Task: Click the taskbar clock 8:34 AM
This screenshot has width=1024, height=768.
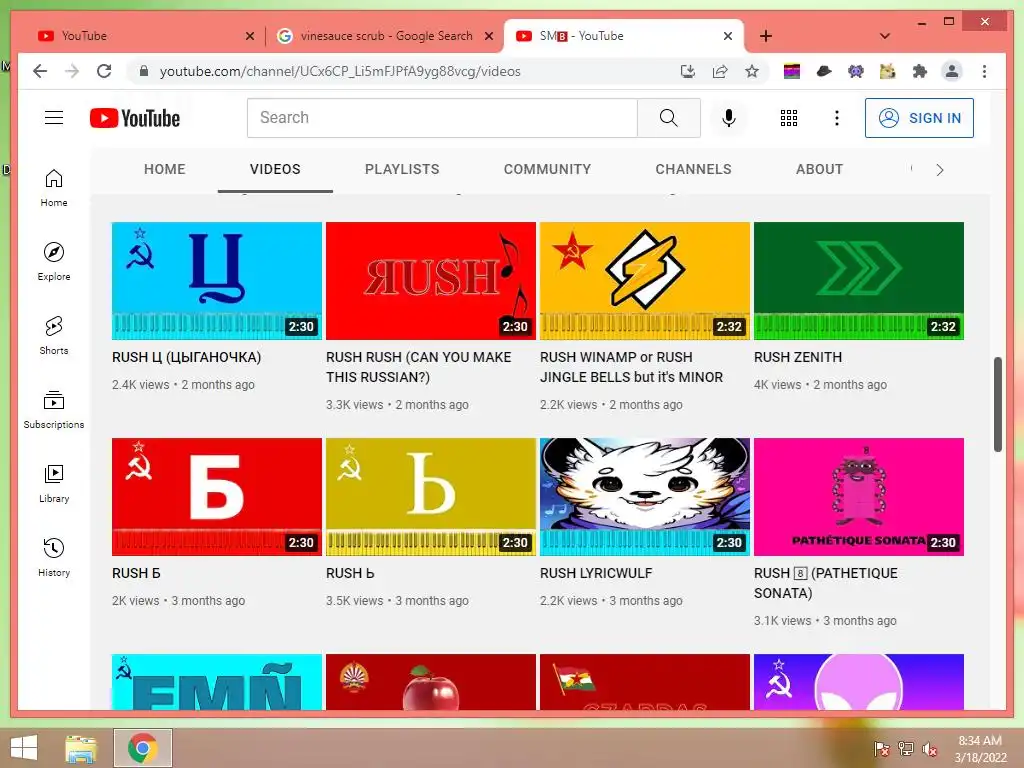Action: [x=980, y=748]
